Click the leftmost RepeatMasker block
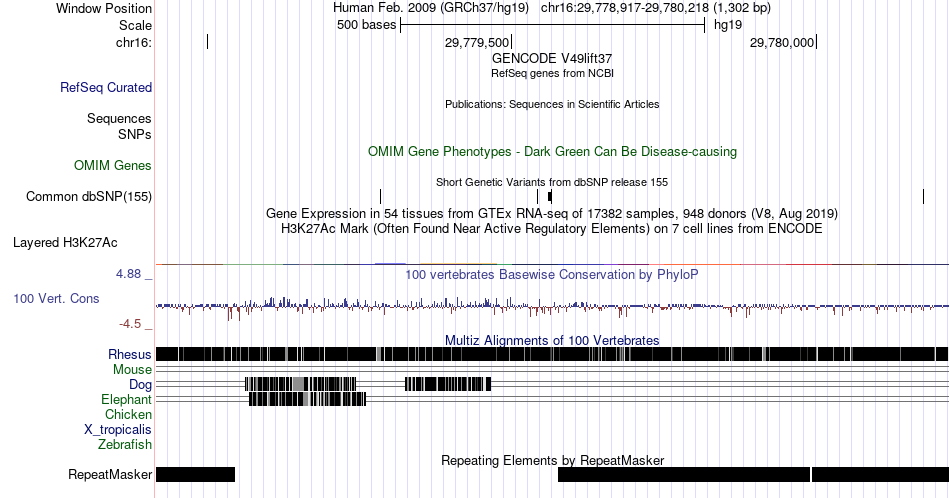Viewport: 950px width, 498px height. click(195, 474)
